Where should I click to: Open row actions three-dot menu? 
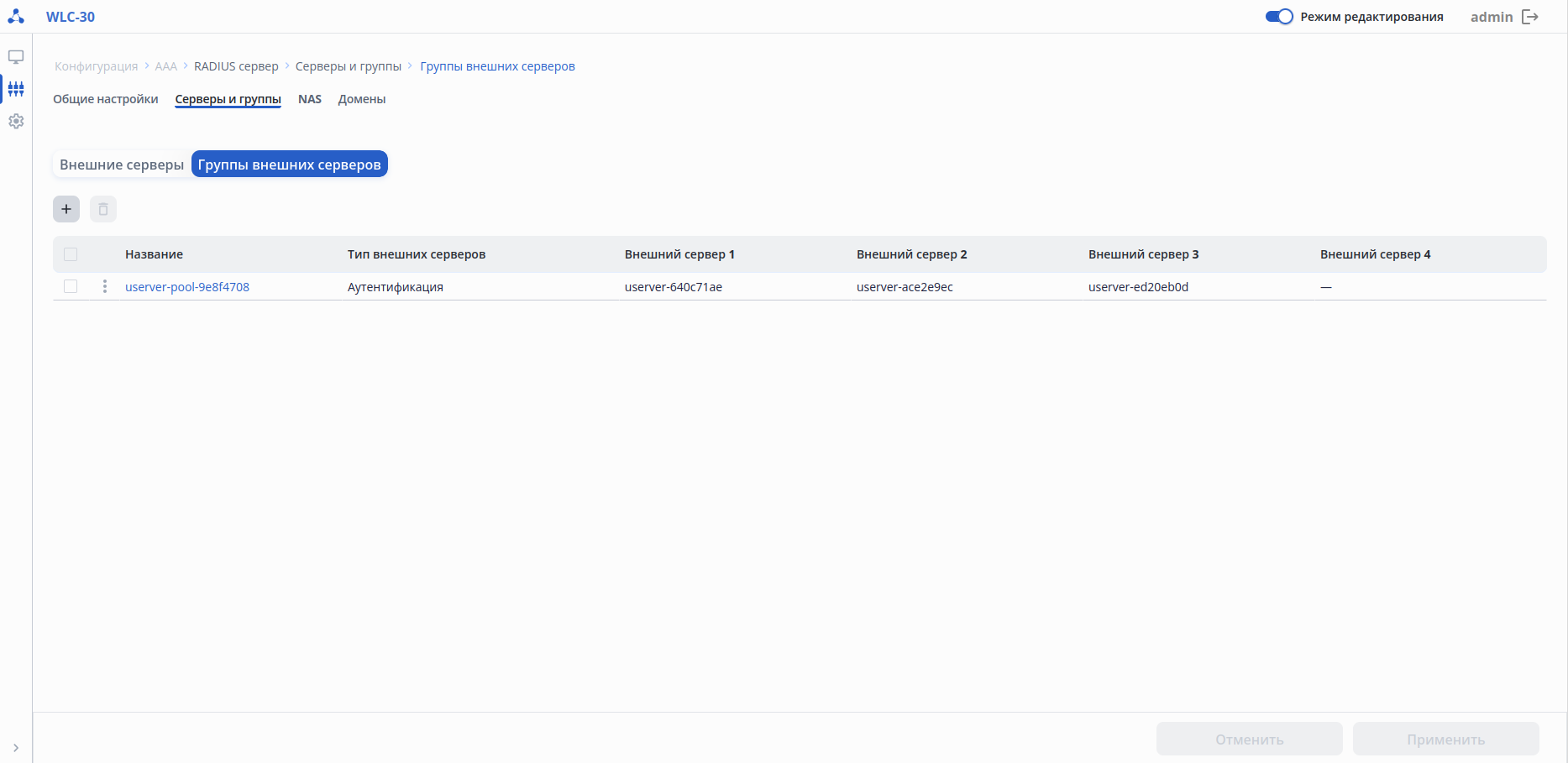click(105, 287)
